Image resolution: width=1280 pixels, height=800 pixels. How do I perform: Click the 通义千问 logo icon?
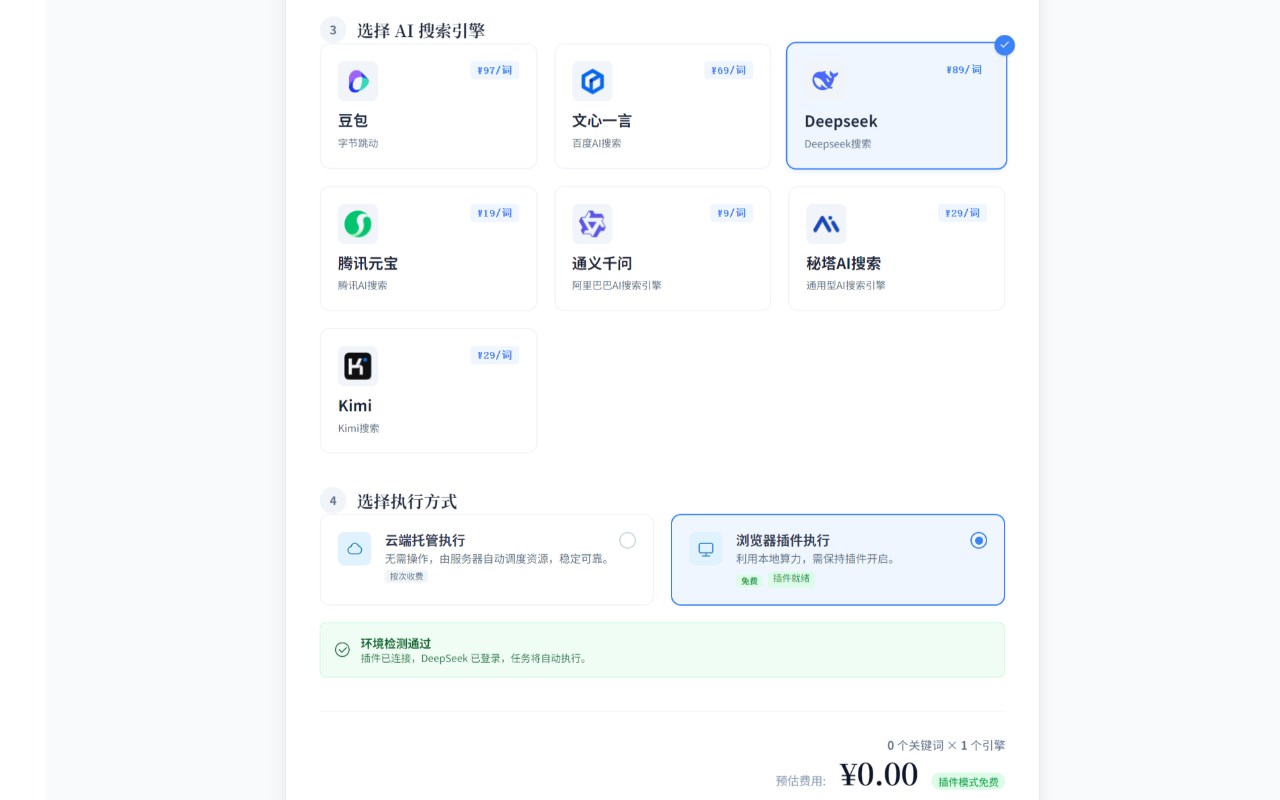click(592, 224)
